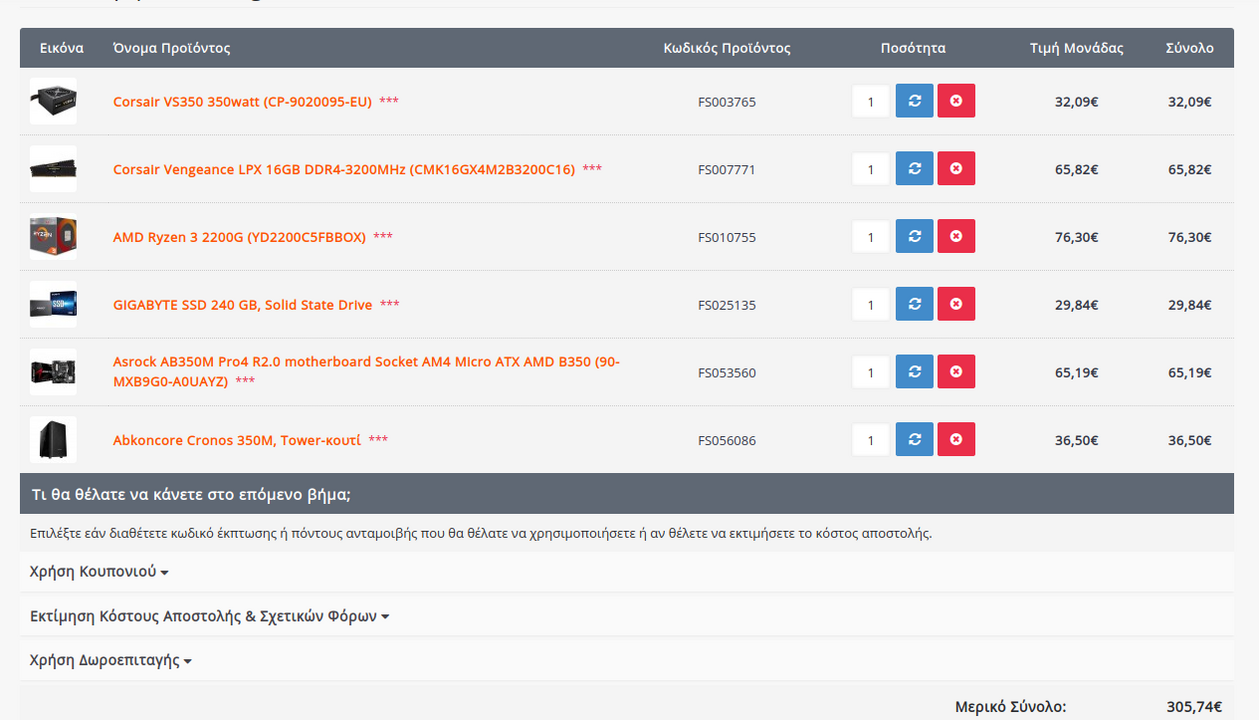This screenshot has width=1259, height=720.
Task: Refresh quantity of GIGABYTE SSD 240 GB
Action: click(914, 304)
